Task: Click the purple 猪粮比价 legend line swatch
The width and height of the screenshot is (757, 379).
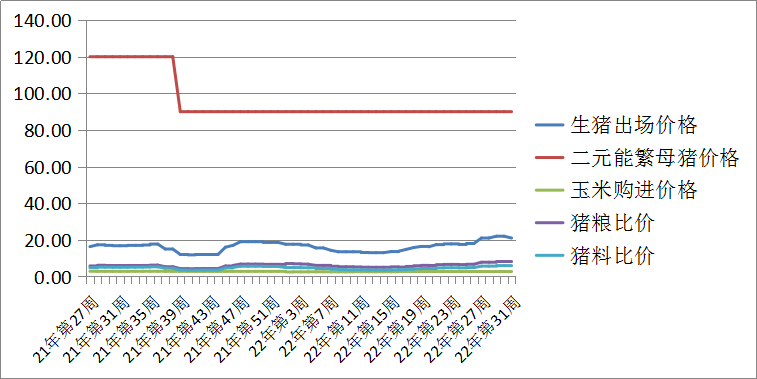Action: 549,223
